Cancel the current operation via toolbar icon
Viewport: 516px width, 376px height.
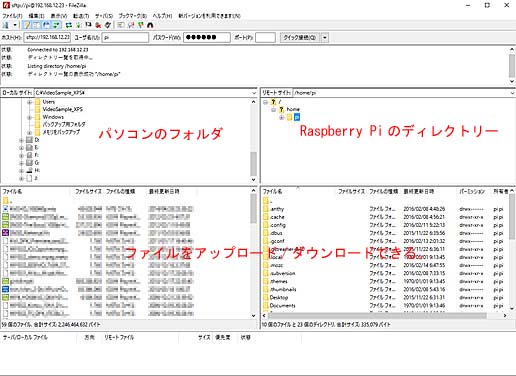(88, 25)
